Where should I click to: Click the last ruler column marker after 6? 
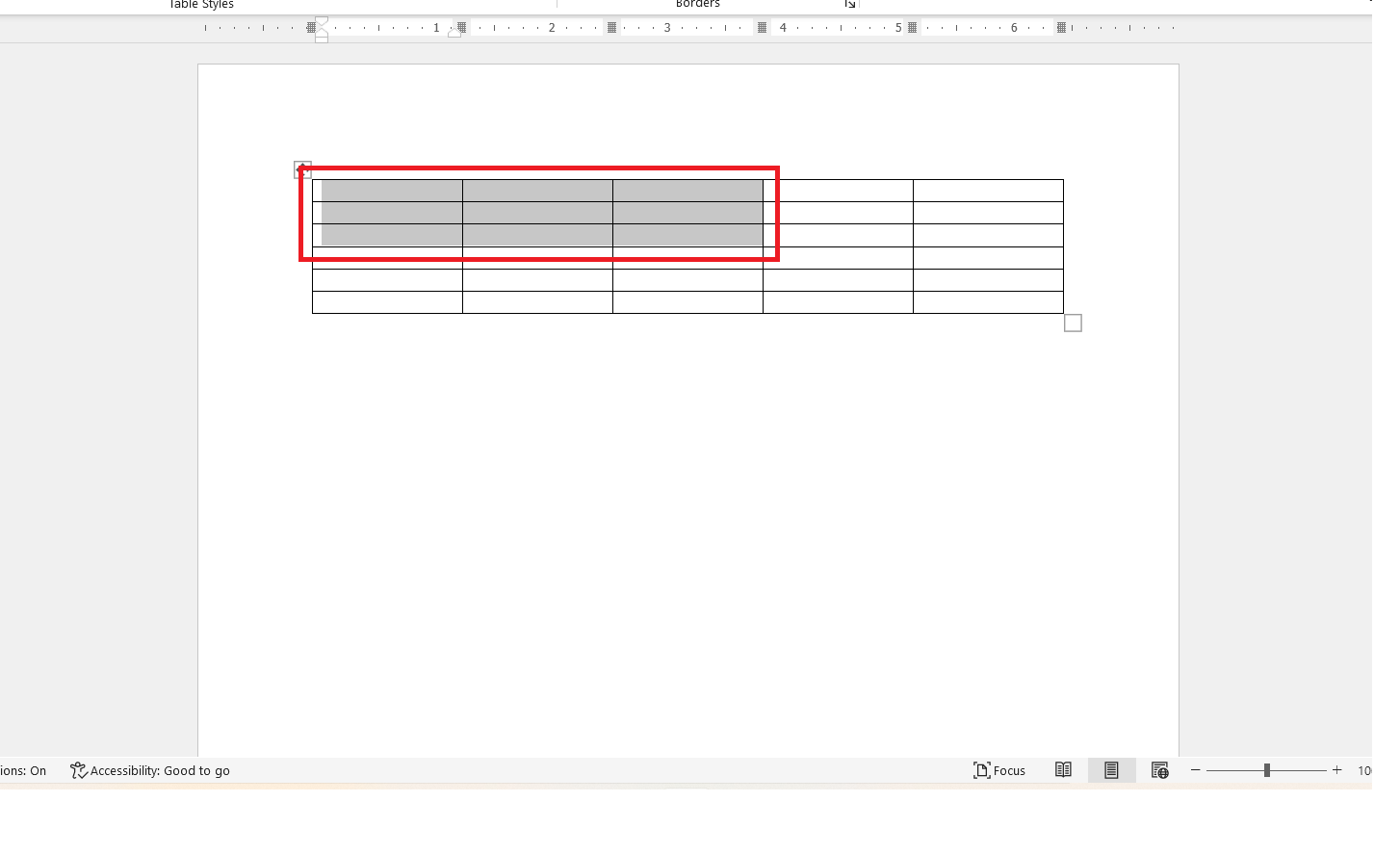pyautogui.click(x=1061, y=28)
